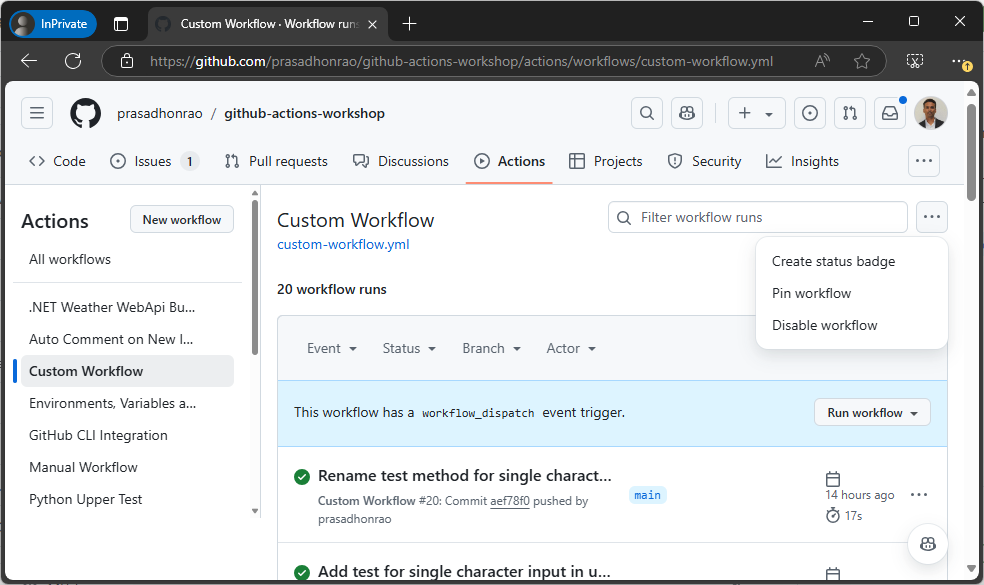Open the create-new dropdown caret in header
The height and width of the screenshot is (585, 984).
click(769, 114)
